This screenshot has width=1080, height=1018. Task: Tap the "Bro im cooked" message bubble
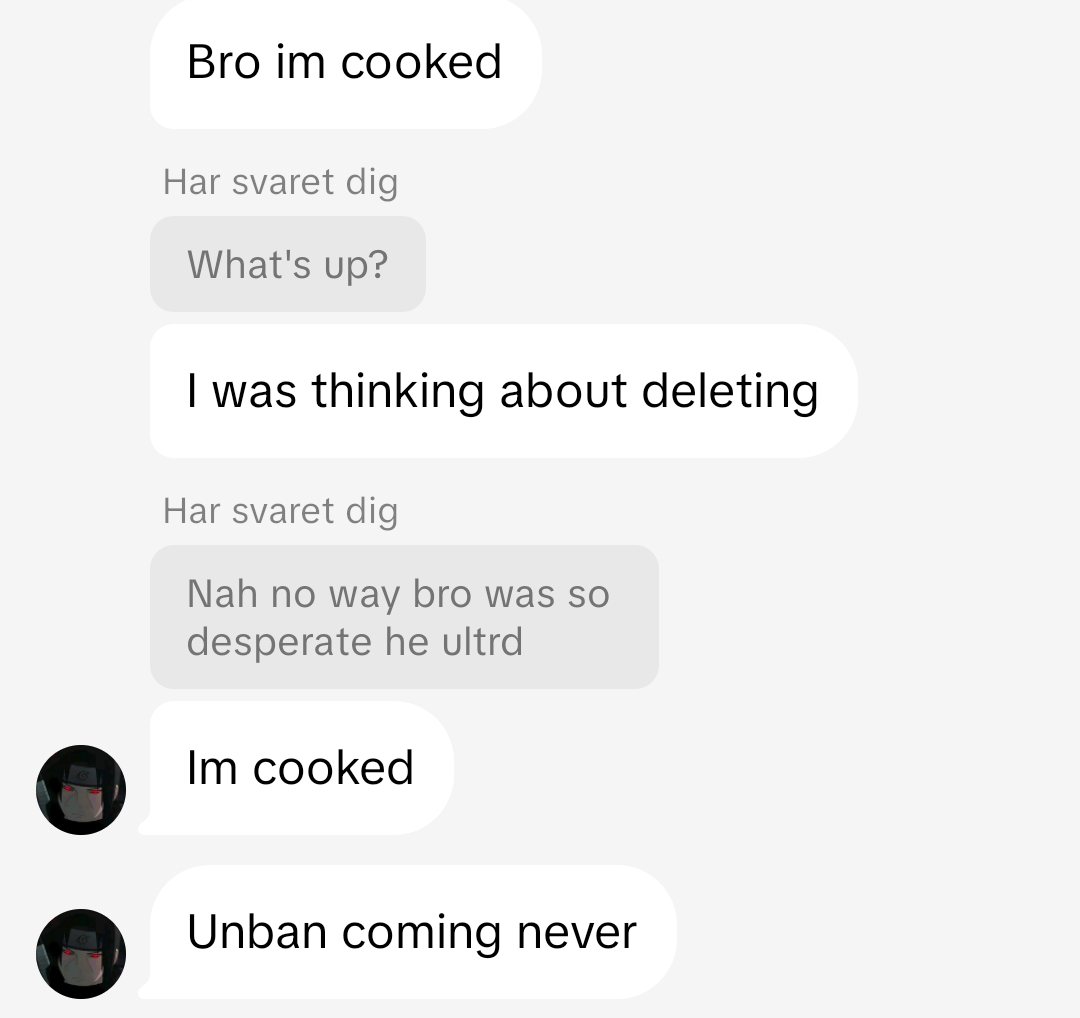tap(345, 63)
